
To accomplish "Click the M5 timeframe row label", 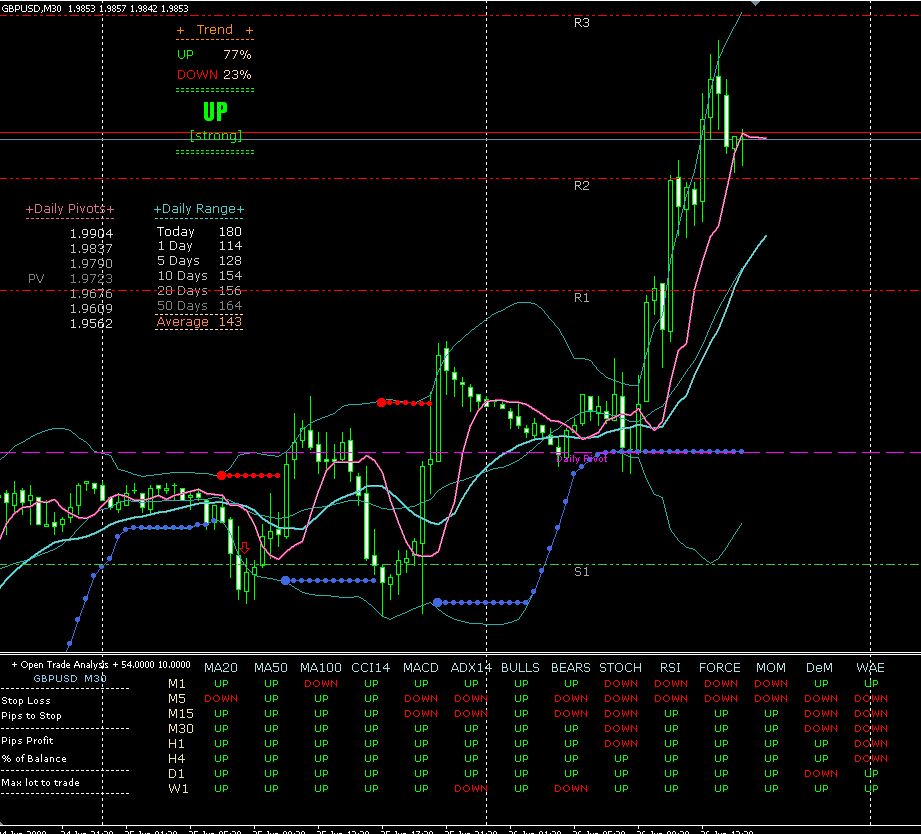I will tap(177, 699).
